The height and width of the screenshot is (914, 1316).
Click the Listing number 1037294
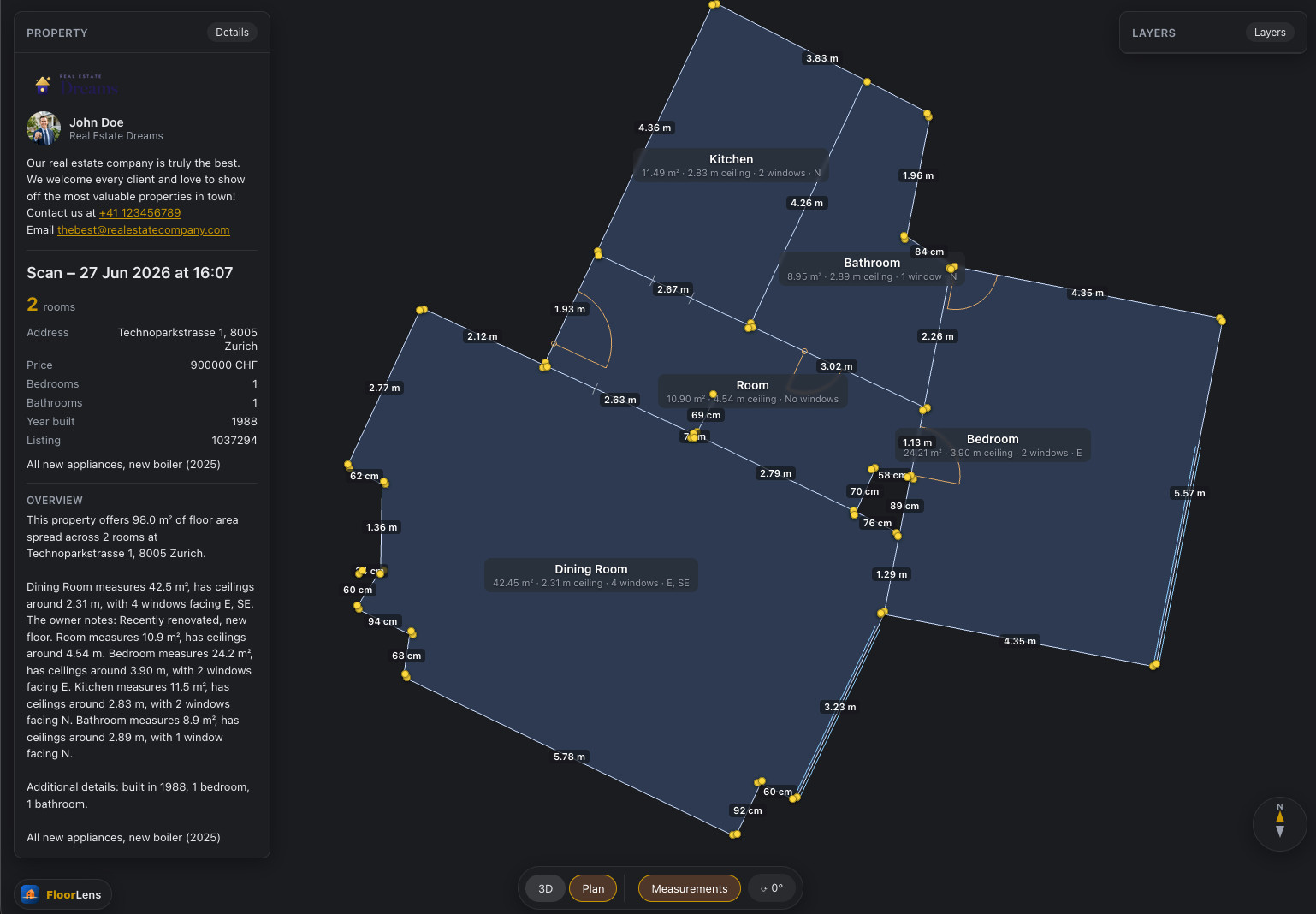(x=234, y=441)
